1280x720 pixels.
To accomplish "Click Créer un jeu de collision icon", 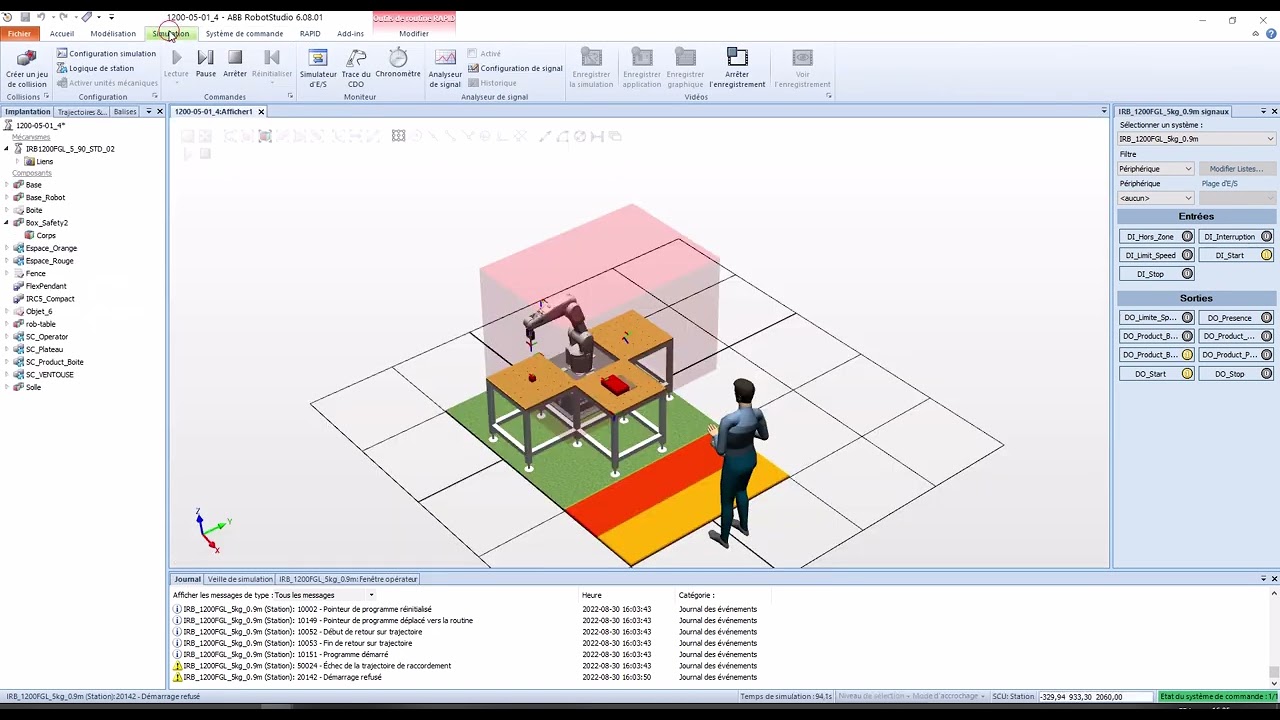I will (27, 58).
